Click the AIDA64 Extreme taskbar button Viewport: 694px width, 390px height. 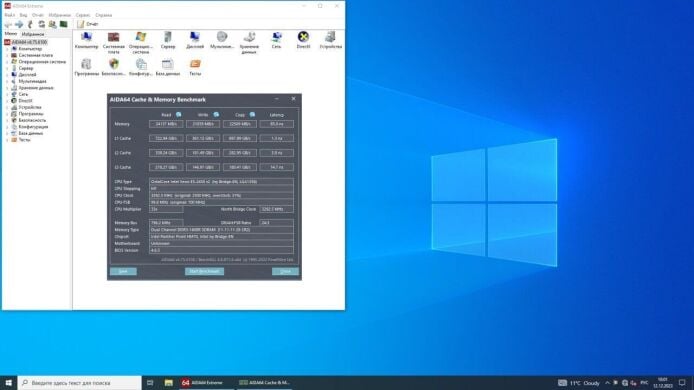click(x=207, y=382)
